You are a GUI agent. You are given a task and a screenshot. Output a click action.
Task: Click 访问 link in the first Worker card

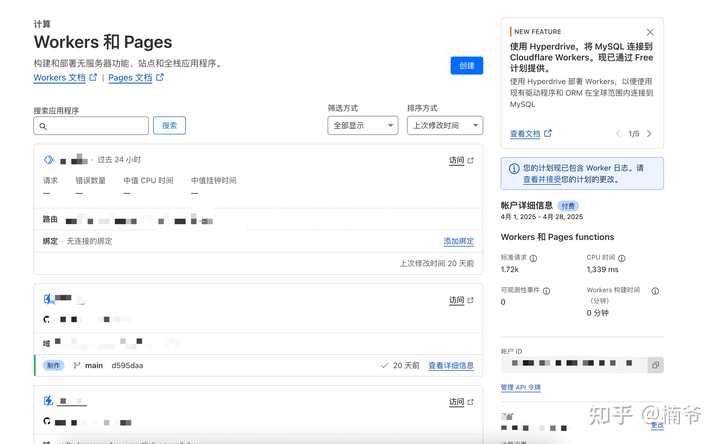click(456, 160)
